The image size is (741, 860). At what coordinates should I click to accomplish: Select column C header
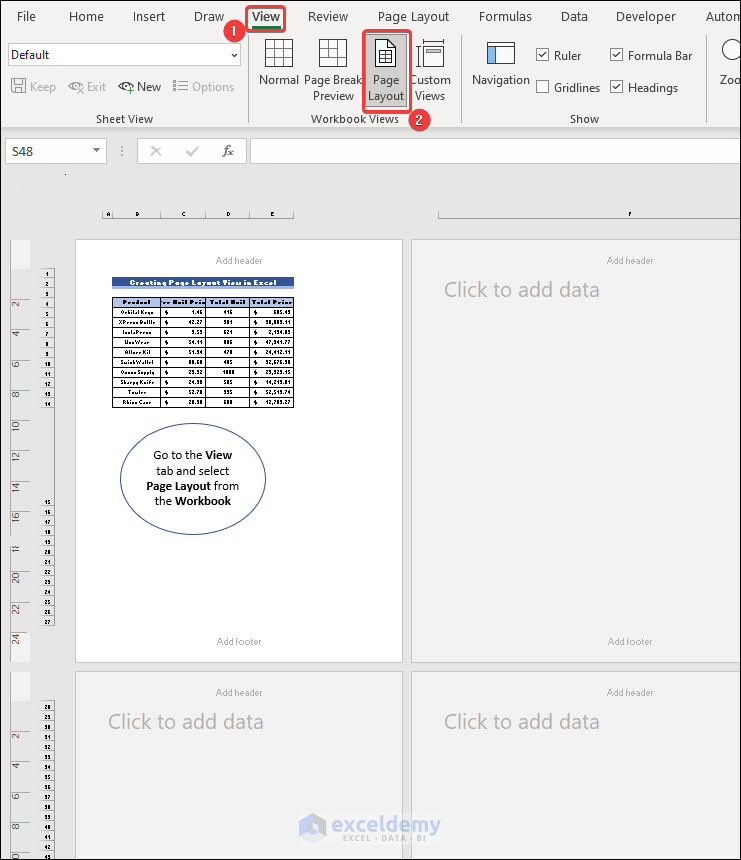point(183,214)
